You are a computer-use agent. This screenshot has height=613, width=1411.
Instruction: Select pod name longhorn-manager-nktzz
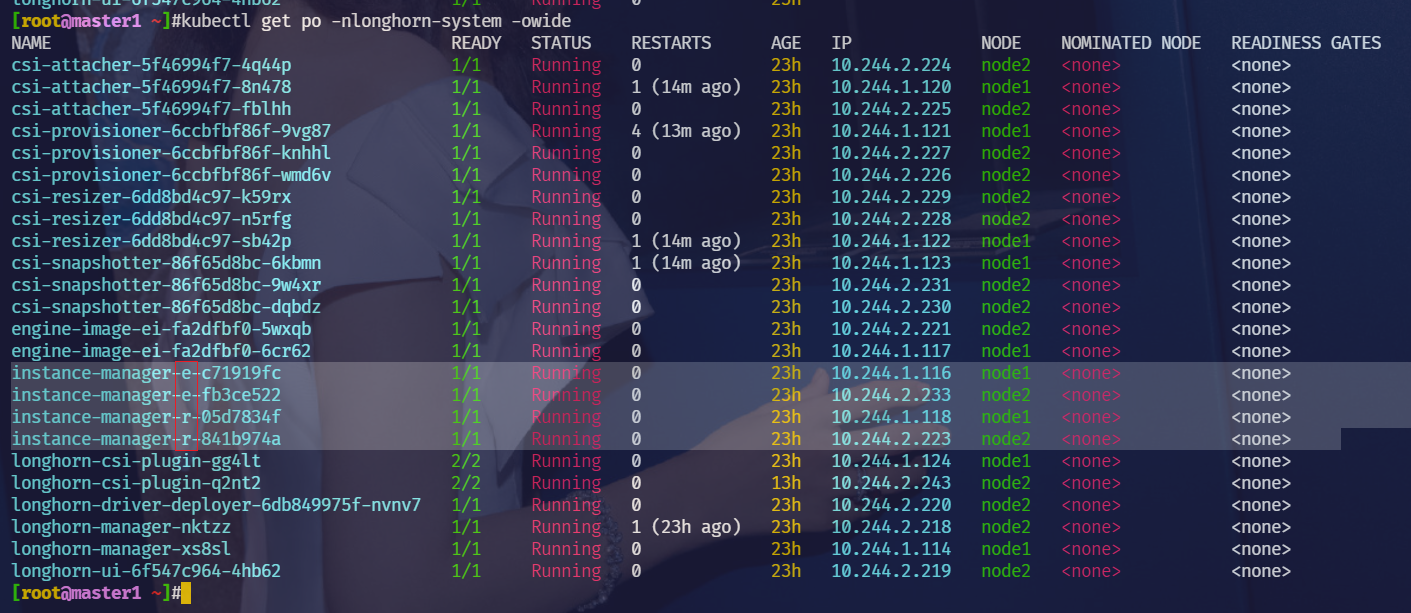click(x=121, y=527)
